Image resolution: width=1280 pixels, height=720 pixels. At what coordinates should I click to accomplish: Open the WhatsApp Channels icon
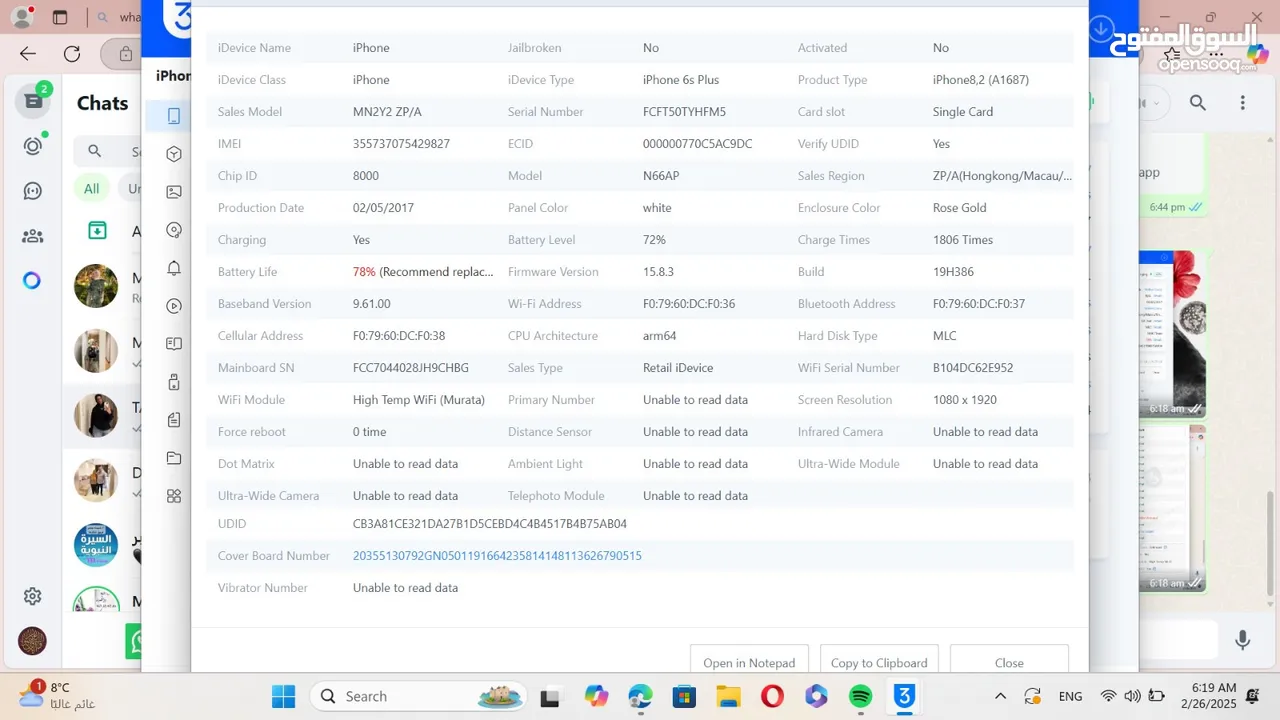coord(33,191)
